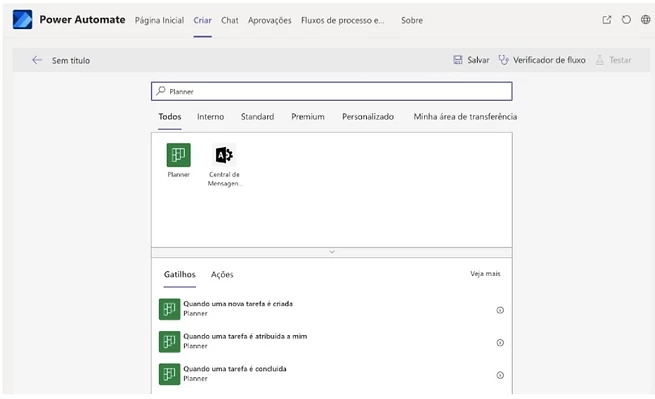Focus the Planner search input field
Viewport: 655px width, 399px height.
332,91
